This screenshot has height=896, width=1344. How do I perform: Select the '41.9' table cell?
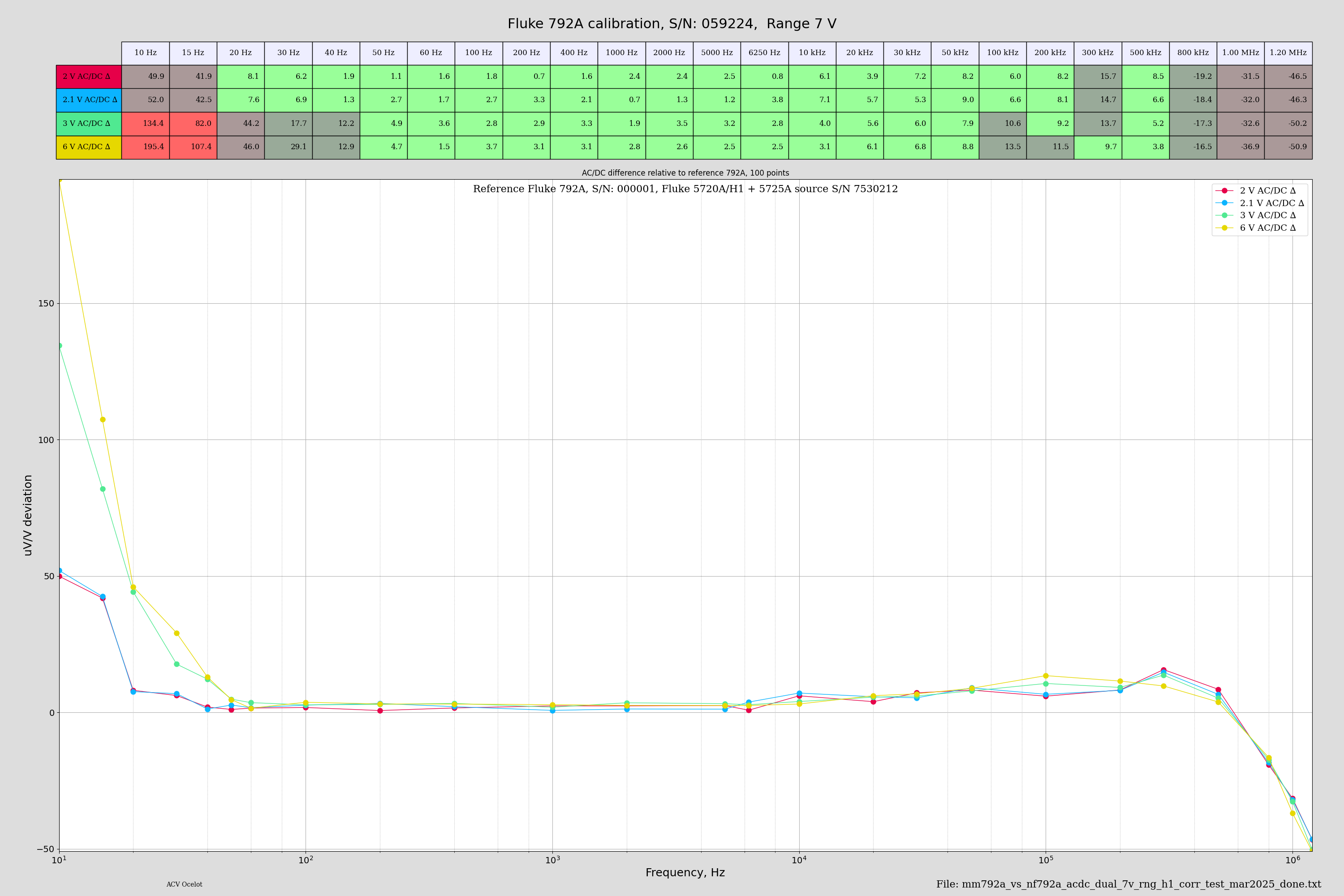(193, 77)
